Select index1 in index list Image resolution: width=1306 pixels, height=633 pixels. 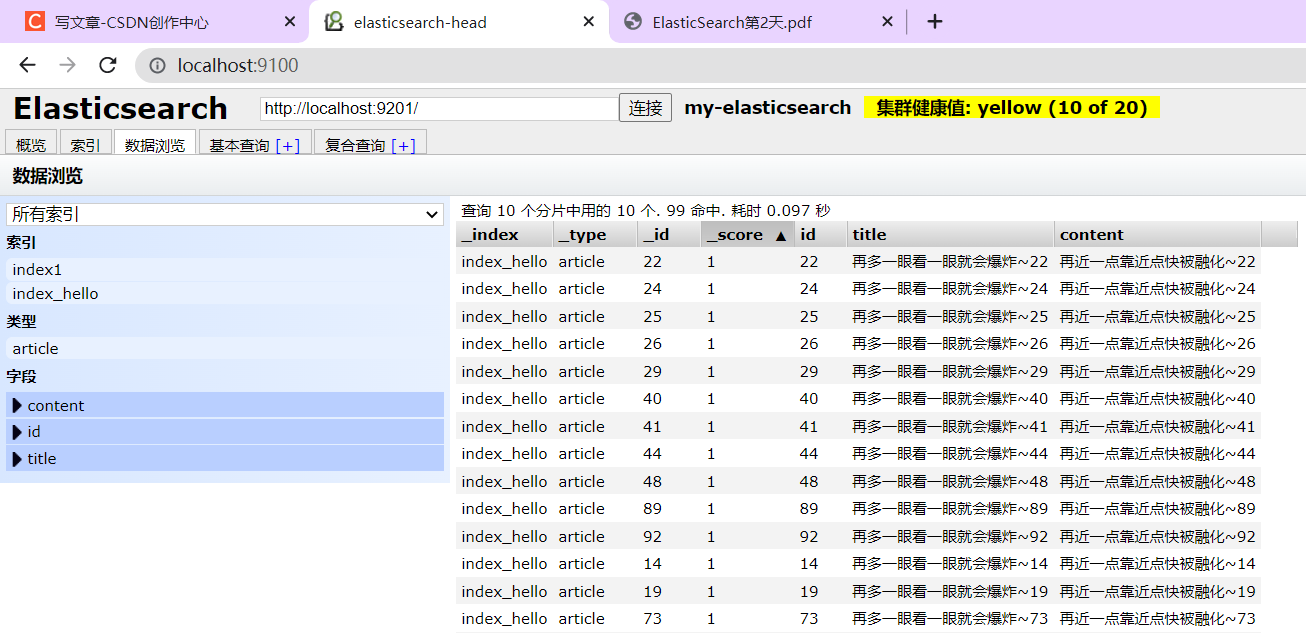point(37,270)
